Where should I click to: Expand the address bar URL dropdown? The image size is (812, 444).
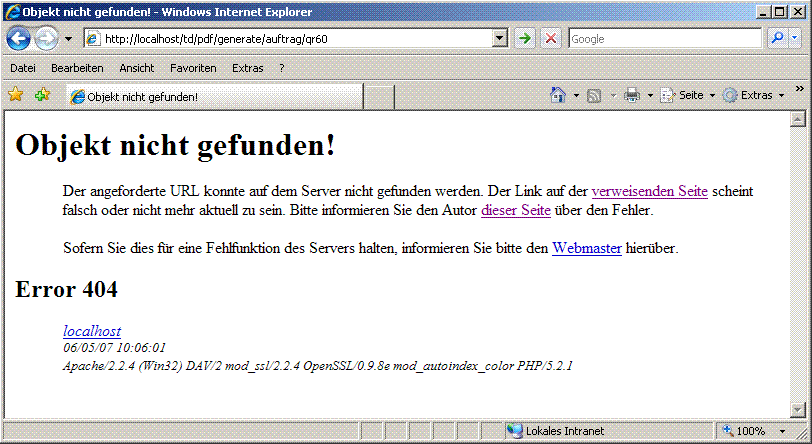click(x=501, y=39)
